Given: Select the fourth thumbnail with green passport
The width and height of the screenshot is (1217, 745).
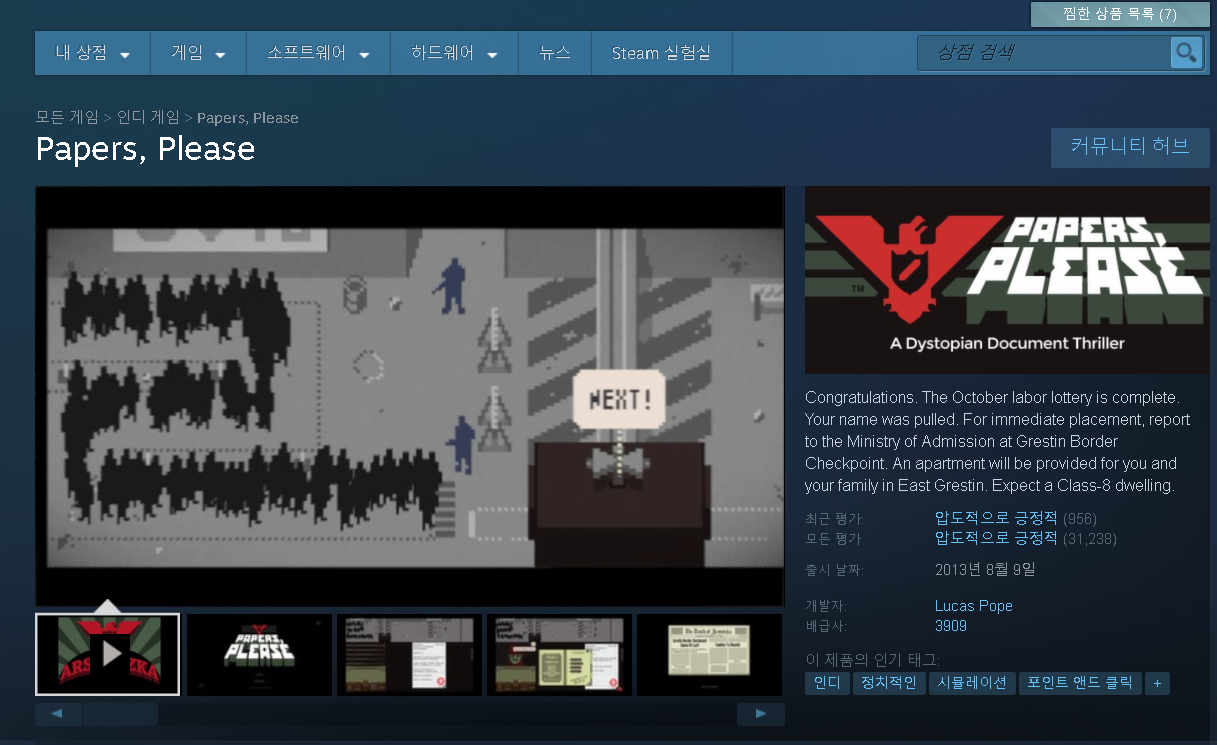Looking at the screenshot, I should click(559, 654).
